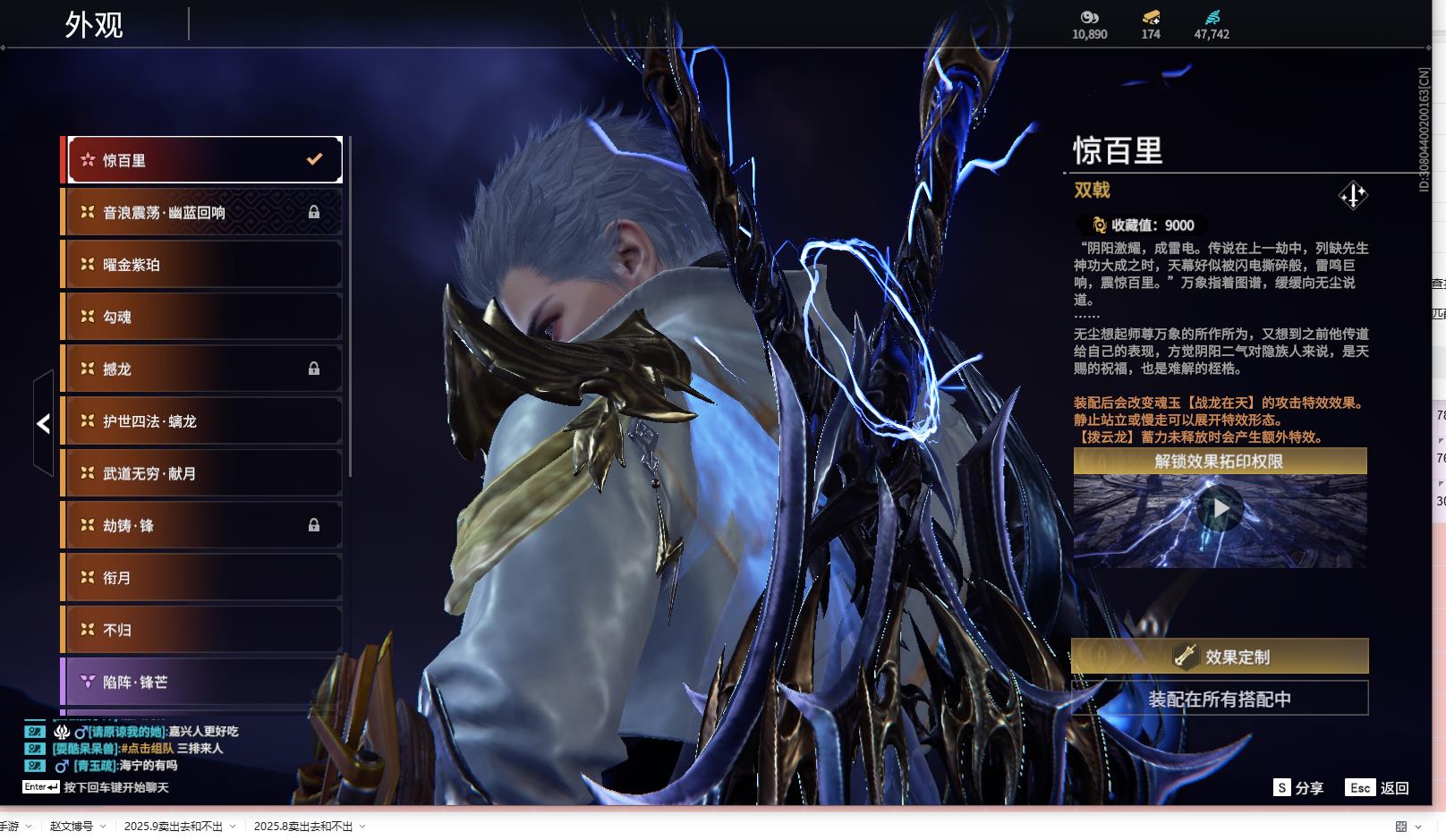Collapse the skin list with left arrow
Image resolution: width=1446 pixels, height=840 pixels.
(x=43, y=423)
